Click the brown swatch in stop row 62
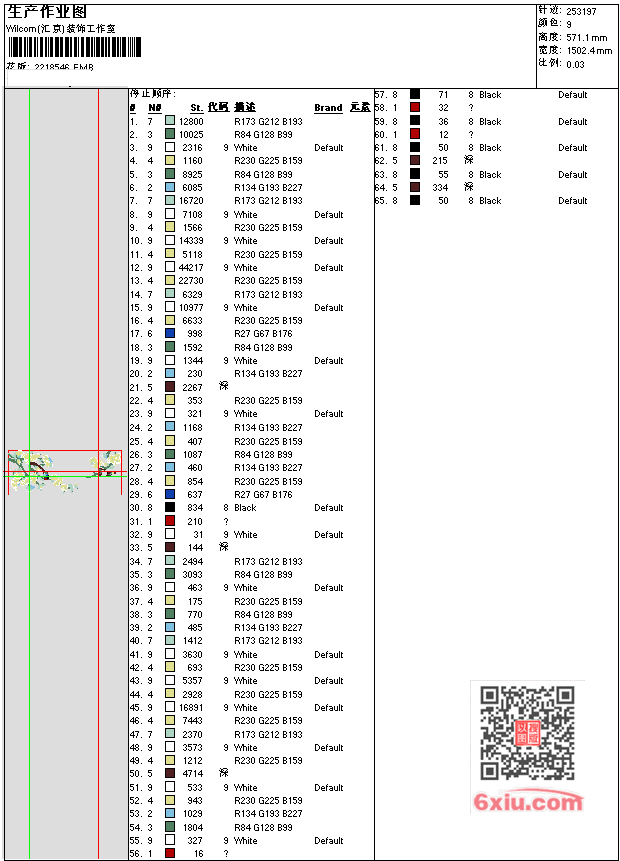This screenshot has width=620, height=861. 415,160
